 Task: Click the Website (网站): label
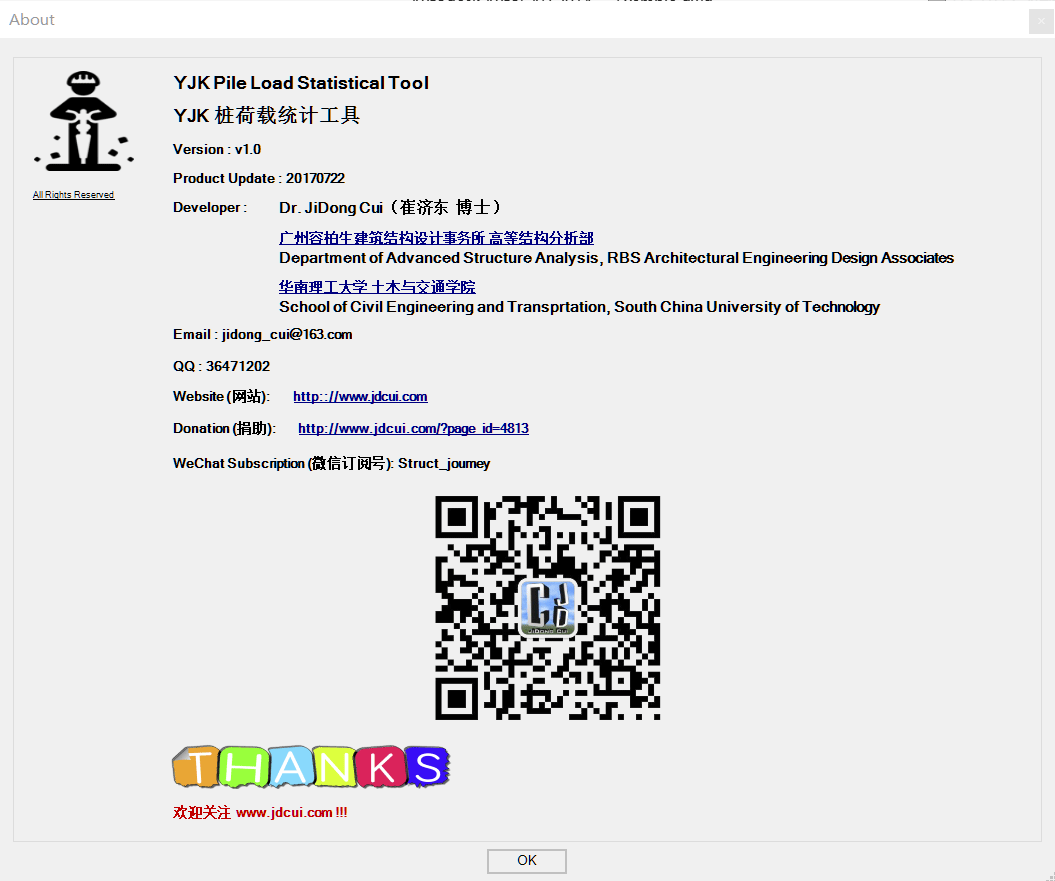[221, 396]
